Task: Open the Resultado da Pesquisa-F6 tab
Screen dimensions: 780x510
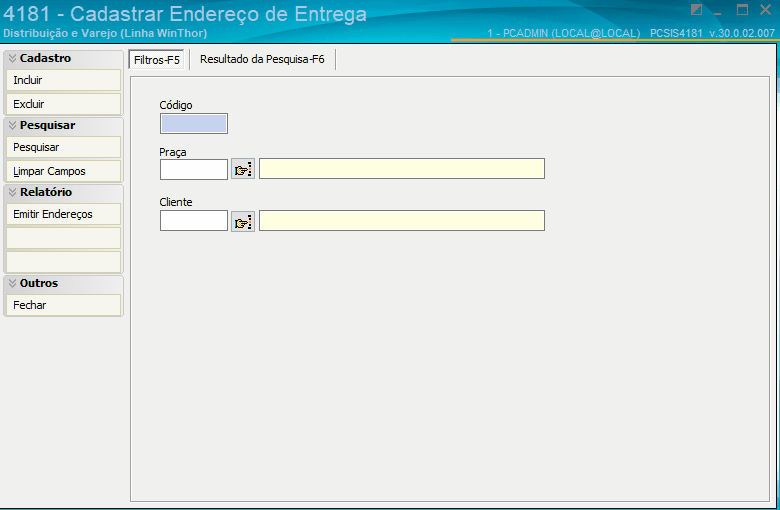Action: [x=262, y=59]
